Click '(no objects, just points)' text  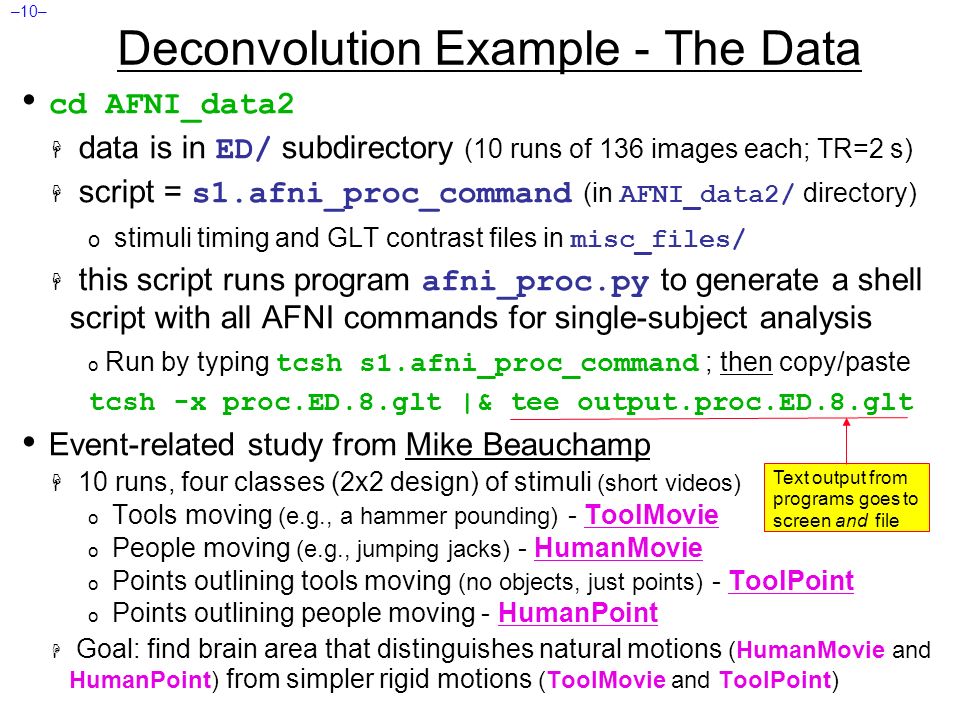tap(580, 582)
